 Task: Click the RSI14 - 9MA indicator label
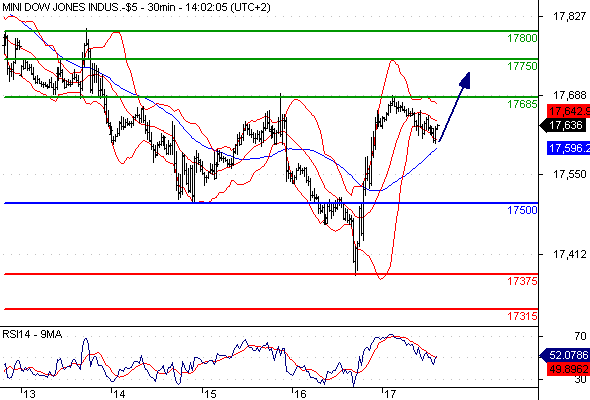(x=32, y=334)
